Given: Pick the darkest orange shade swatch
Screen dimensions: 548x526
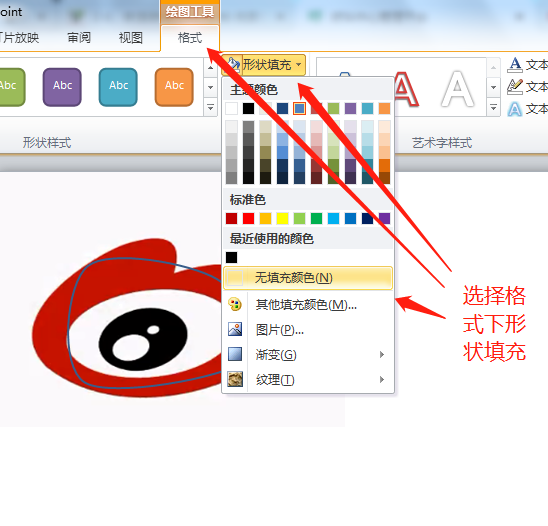Looking at the screenshot, I should click(384, 178).
